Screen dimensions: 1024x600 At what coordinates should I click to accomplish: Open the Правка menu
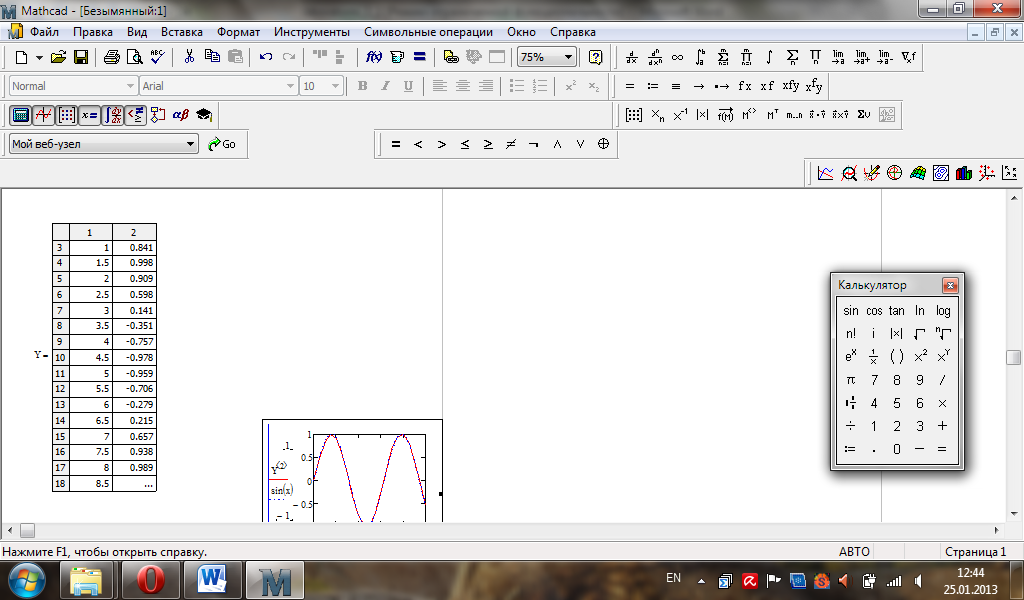[93, 32]
